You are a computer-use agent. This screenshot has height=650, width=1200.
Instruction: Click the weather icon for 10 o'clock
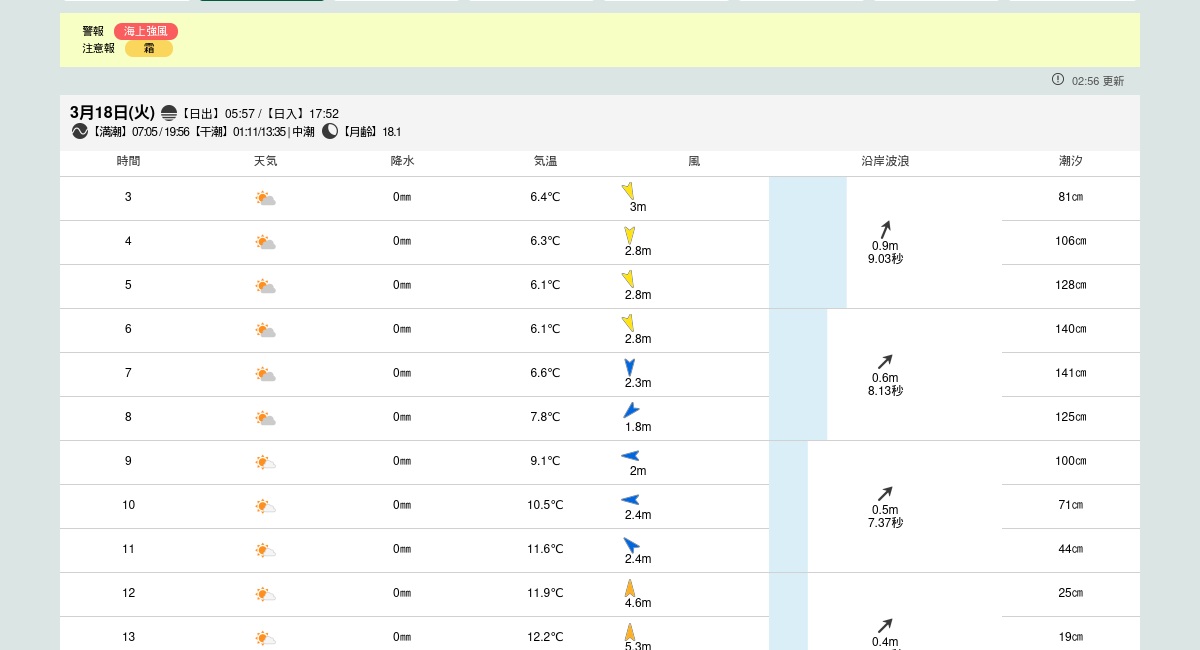click(265, 506)
